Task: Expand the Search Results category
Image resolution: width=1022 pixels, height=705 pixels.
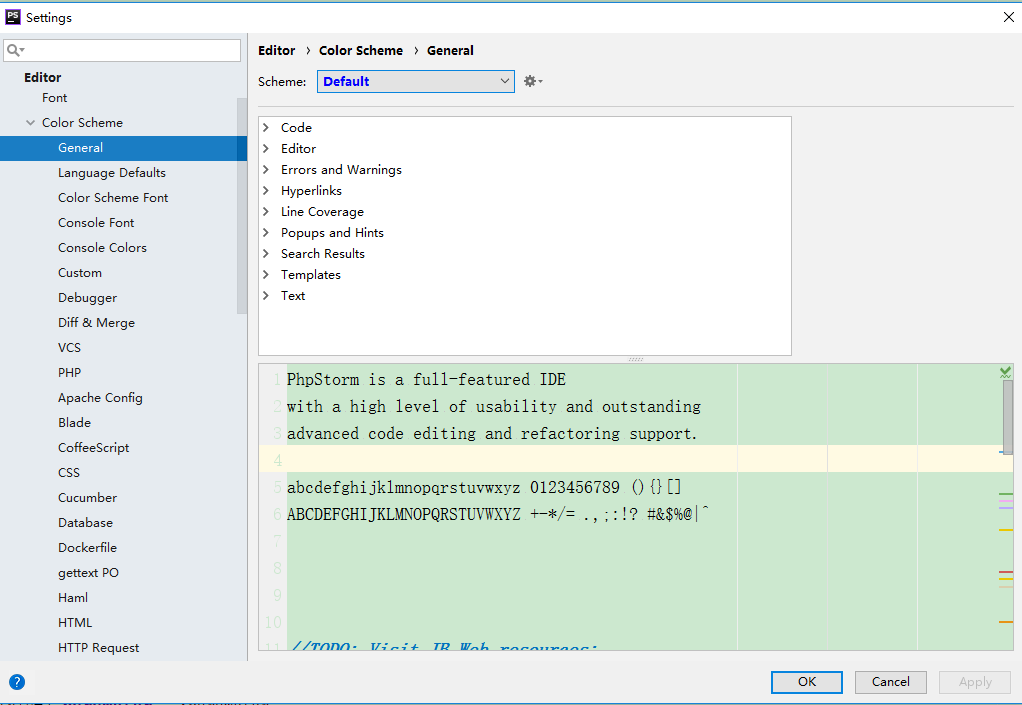Action: point(266,253)
